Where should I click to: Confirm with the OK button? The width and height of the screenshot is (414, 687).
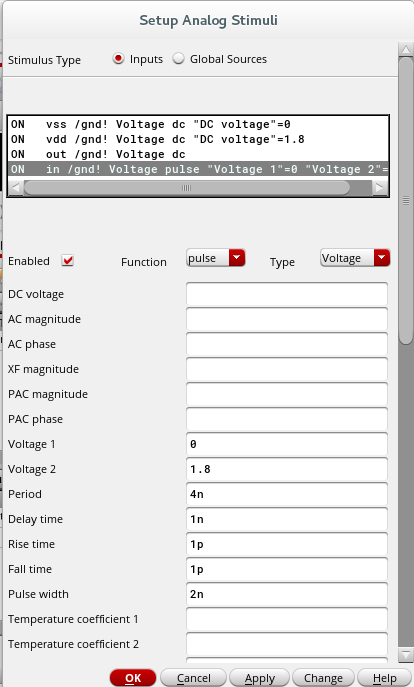point(133,678)
